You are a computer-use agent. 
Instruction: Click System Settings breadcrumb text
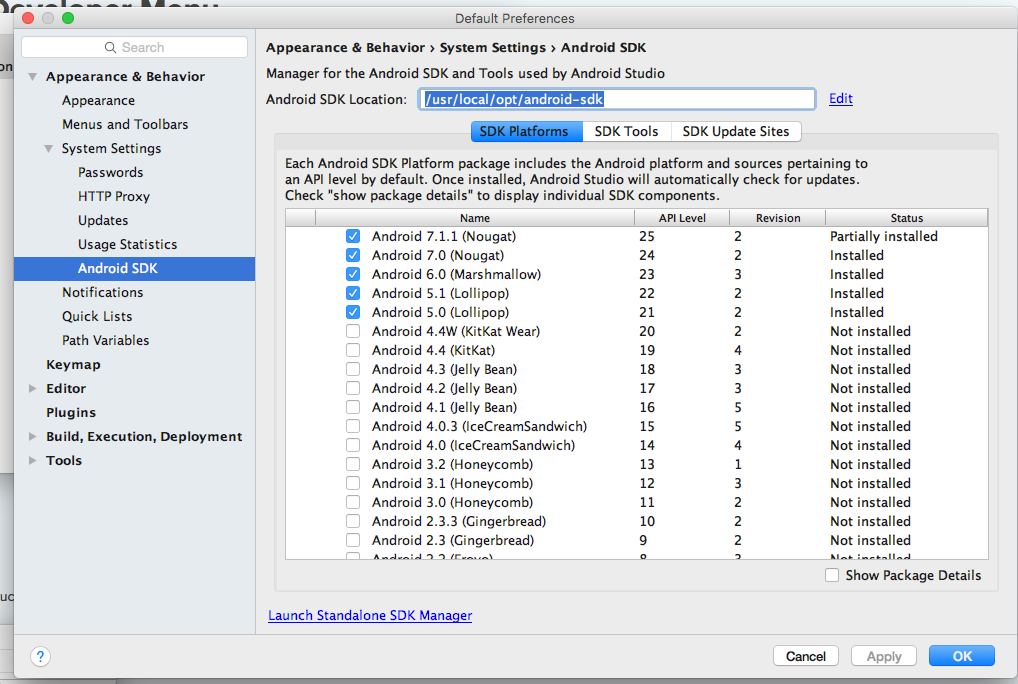493,47
